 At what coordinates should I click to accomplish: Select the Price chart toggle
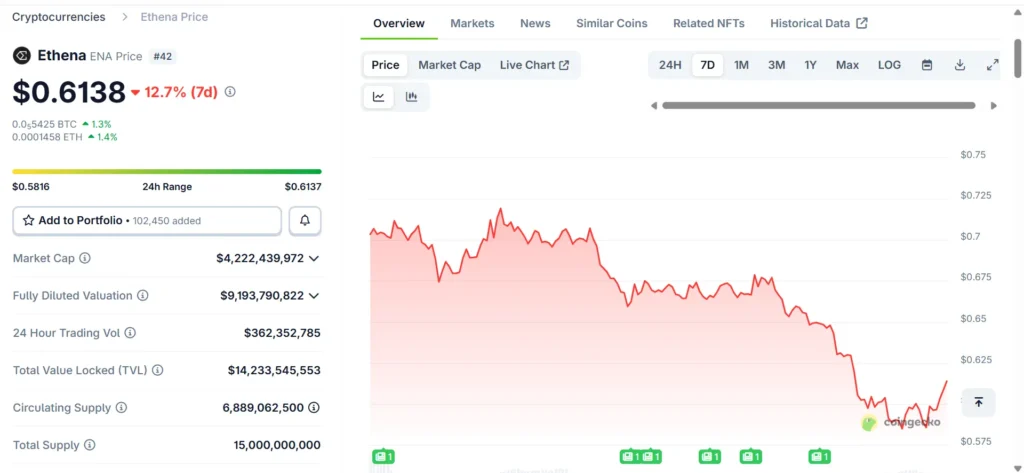[385, 65]
